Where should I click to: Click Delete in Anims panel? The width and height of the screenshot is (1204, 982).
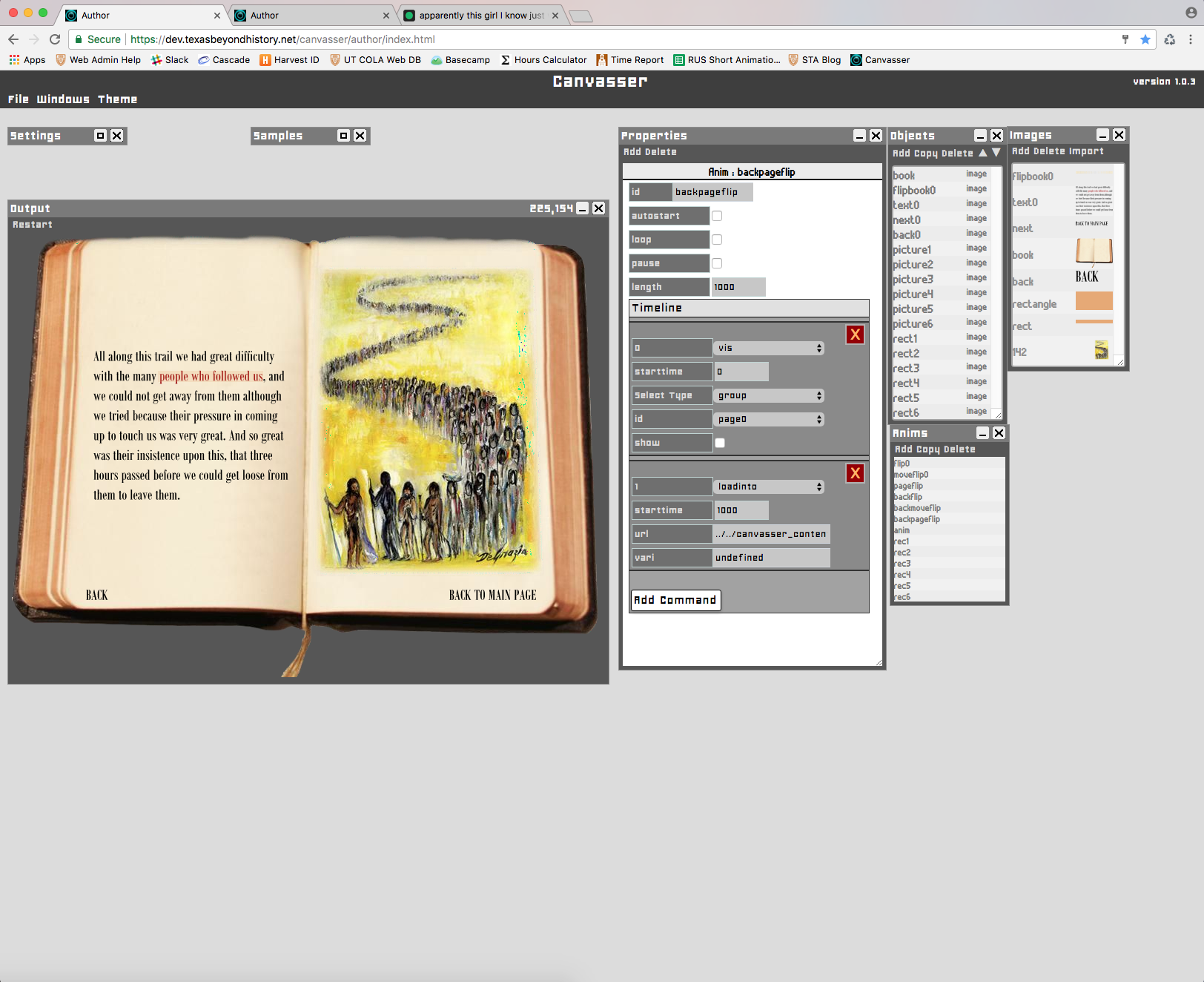pos(959,449)
